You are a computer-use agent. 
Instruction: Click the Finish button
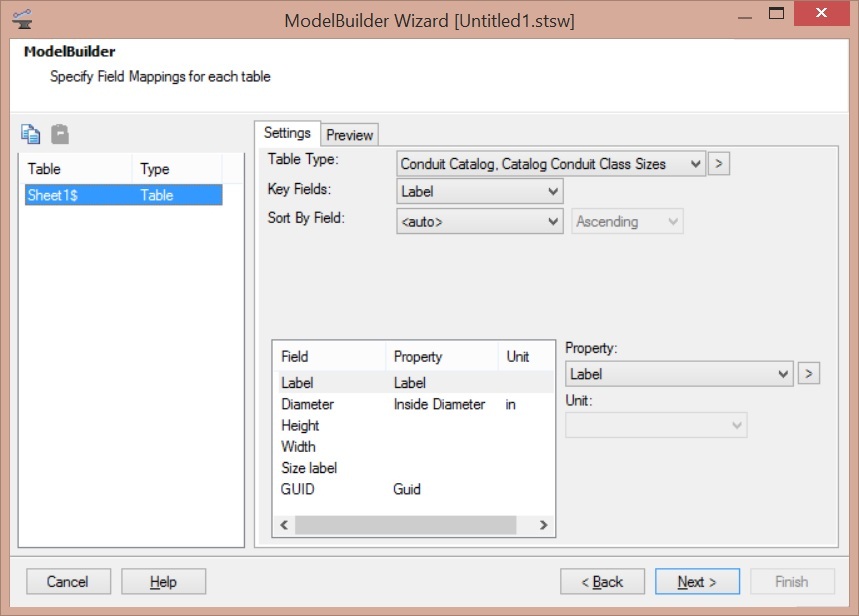pyautogui.click(x=792, y=581)
